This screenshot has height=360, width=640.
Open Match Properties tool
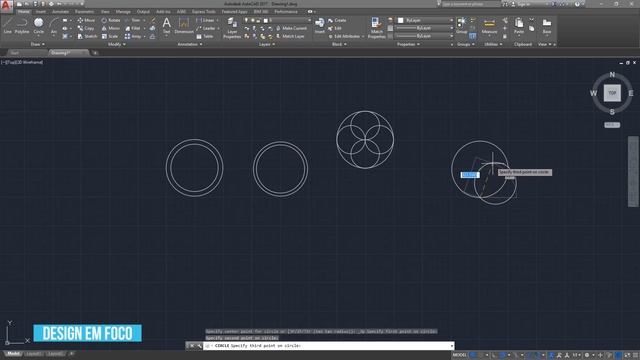click(376, 28)
